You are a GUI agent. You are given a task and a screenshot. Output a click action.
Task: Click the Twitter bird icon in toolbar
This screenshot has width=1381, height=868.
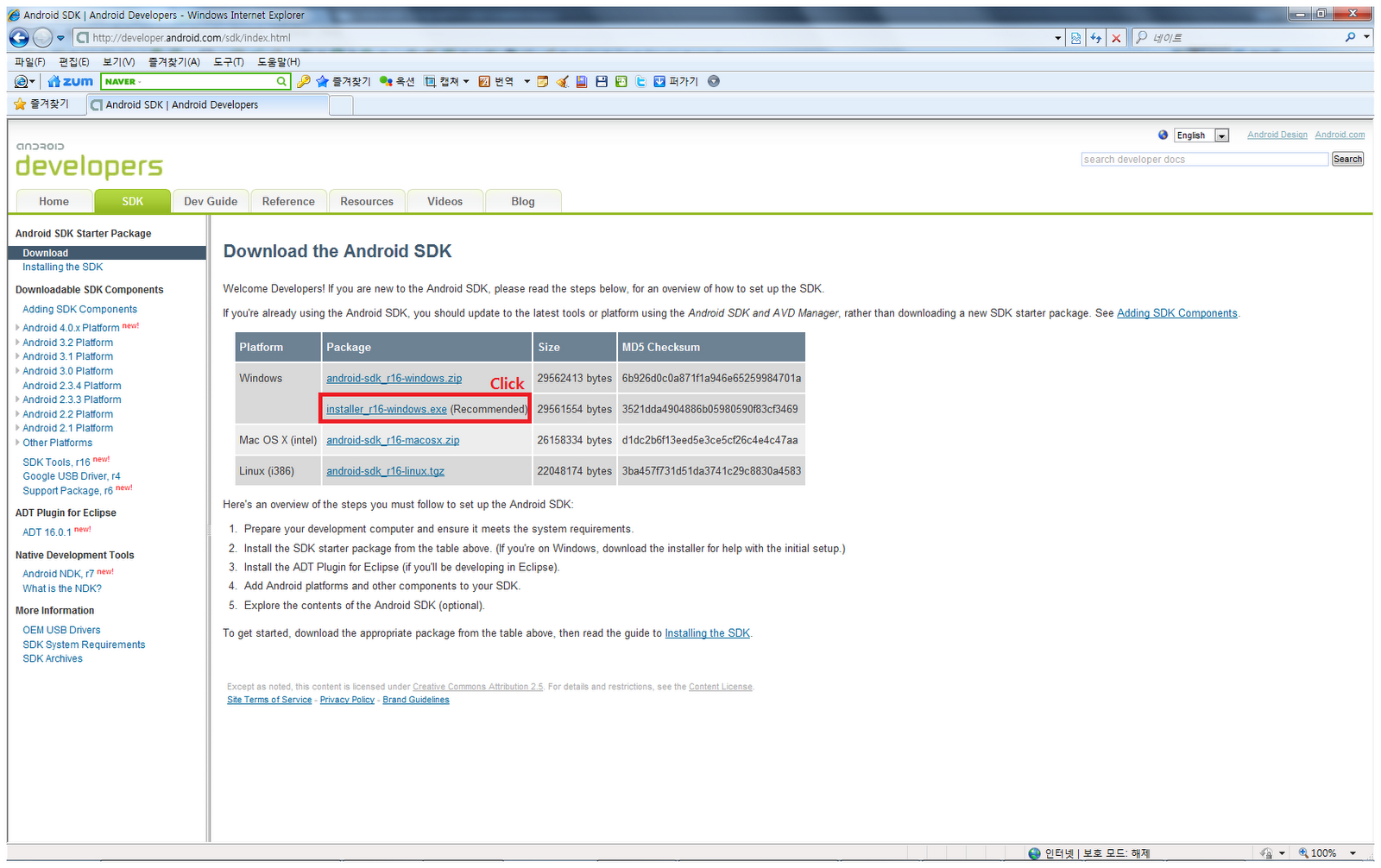640,81
